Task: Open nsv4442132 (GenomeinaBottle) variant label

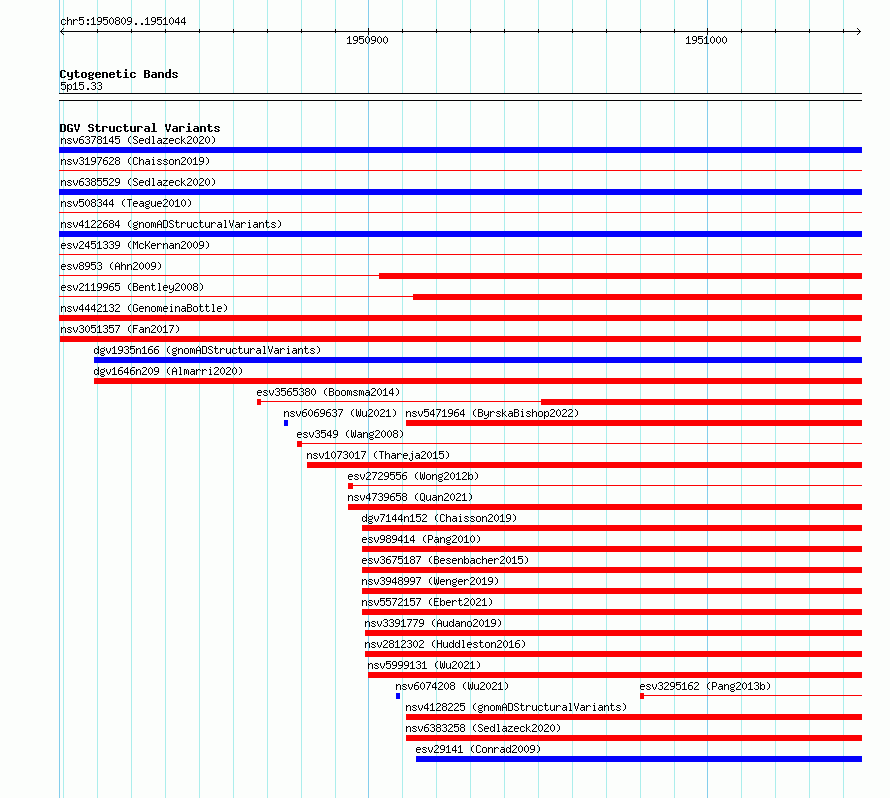Action: 144,308
